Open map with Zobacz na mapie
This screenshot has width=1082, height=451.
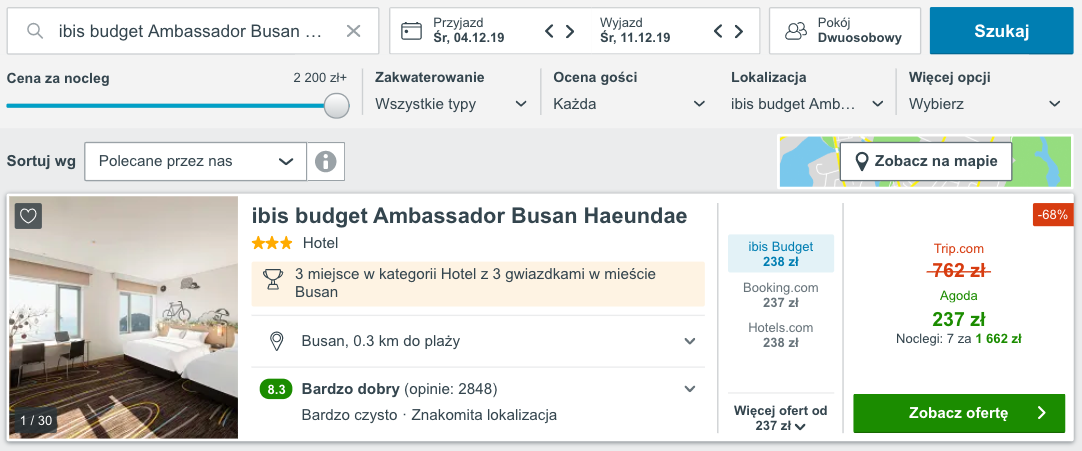coord(925,161)
